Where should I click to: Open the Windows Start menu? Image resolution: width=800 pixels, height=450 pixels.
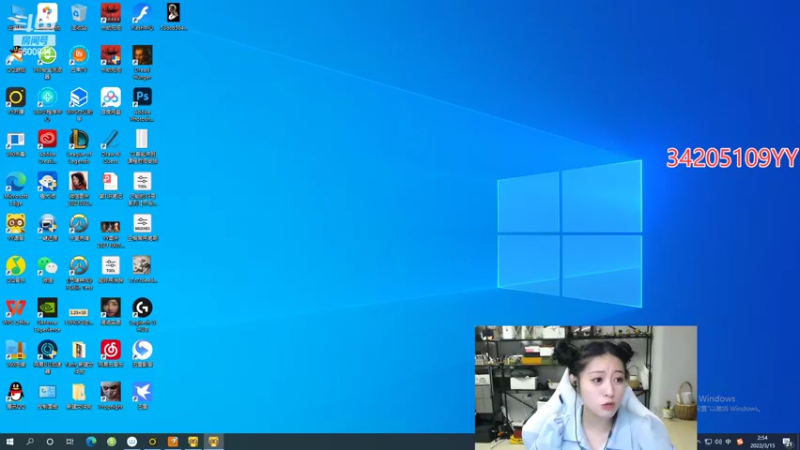click(x=10, y=441)
